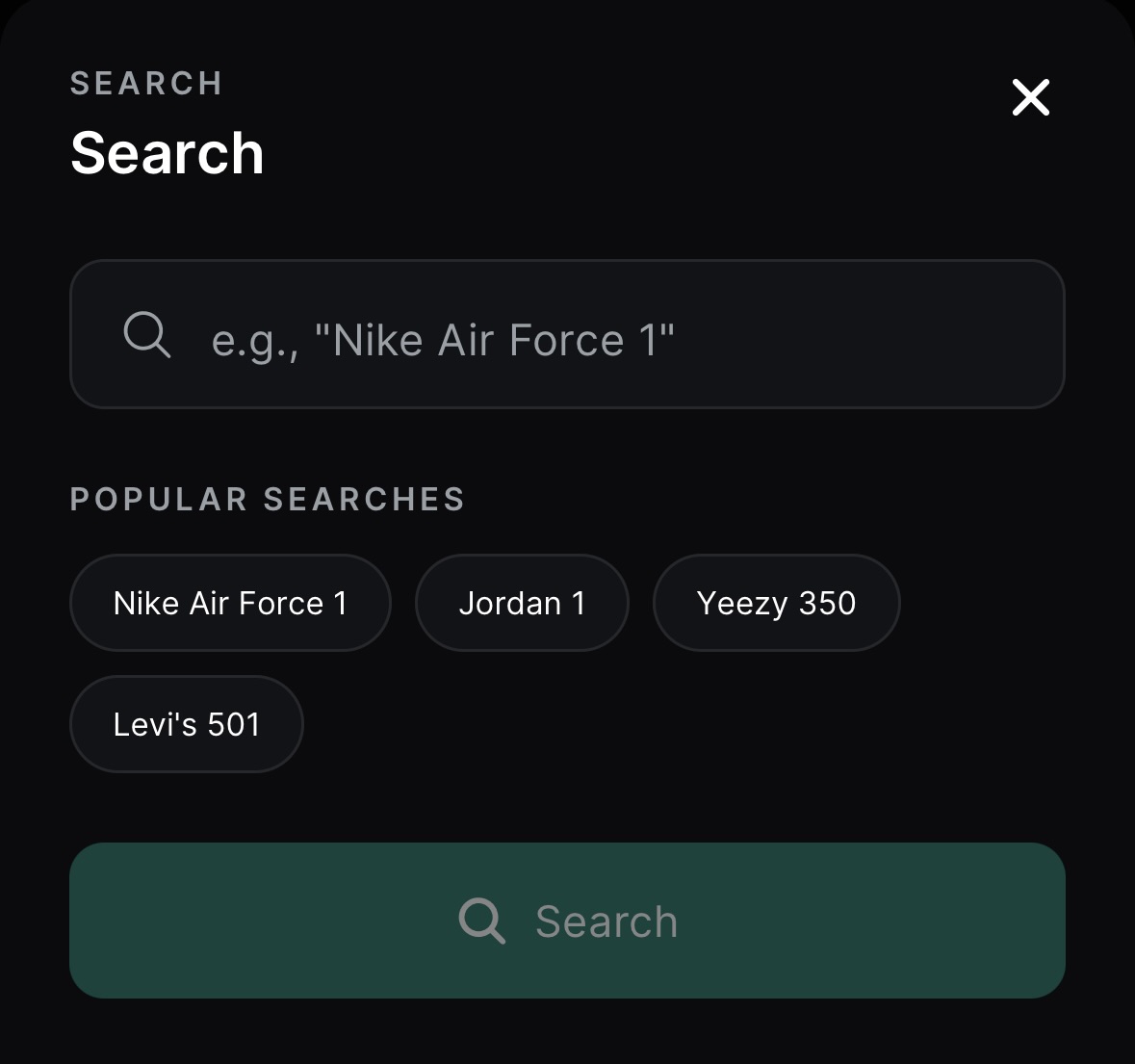Click the "Nike Air Force 1" placeholder text
The width and height of the screenshot is (1135, 1064).
click(x=443, y=340)
